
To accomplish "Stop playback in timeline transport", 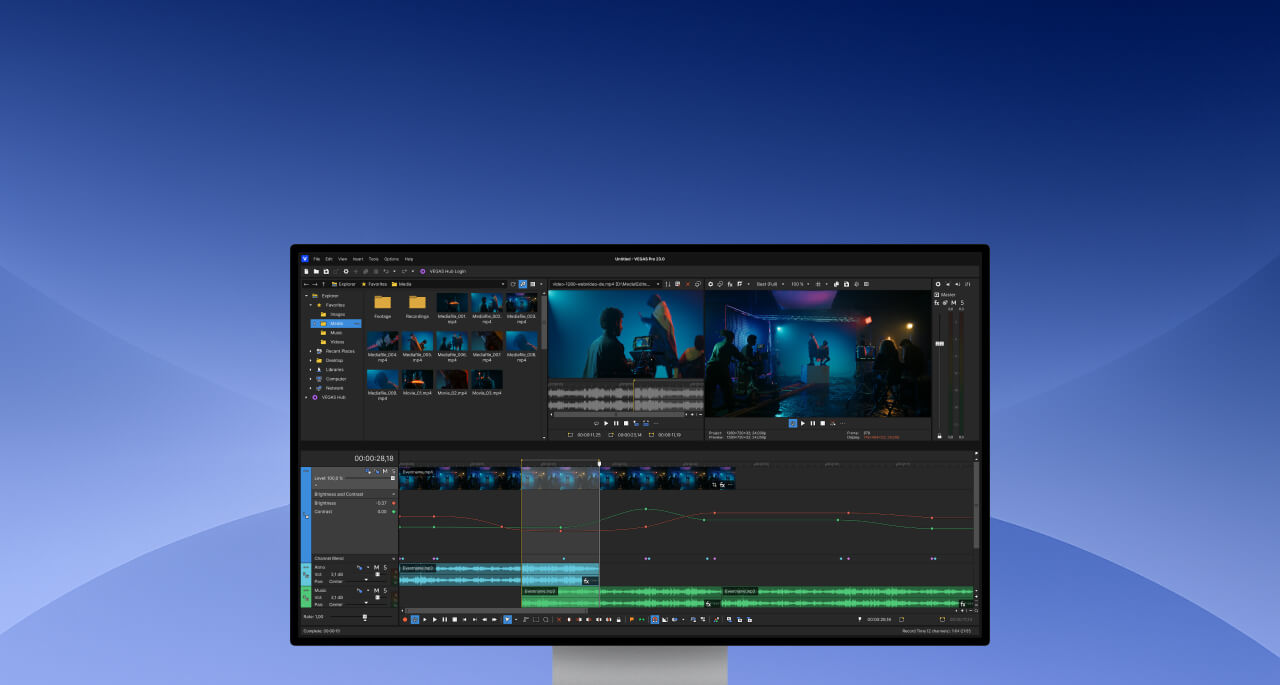I will click(454, 619).
